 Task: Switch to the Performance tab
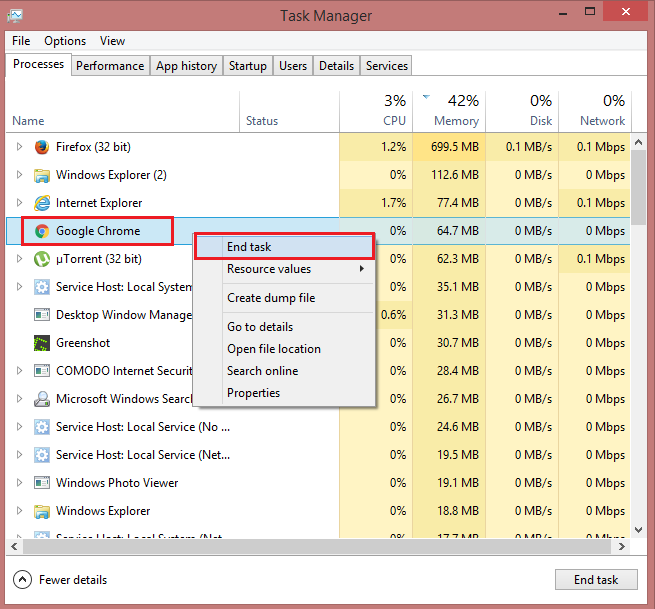point(110,66)
